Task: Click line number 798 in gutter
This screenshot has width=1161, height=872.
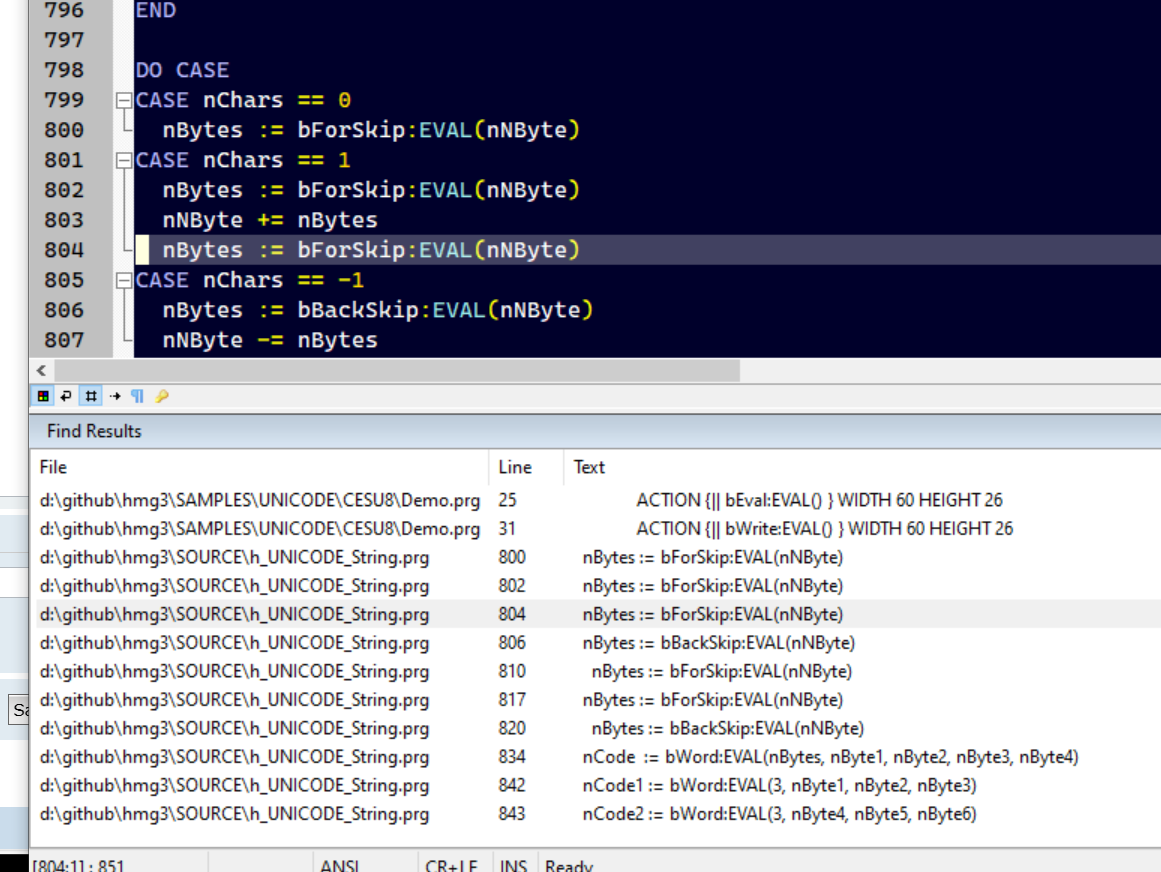Action: (x=64, y=70)
